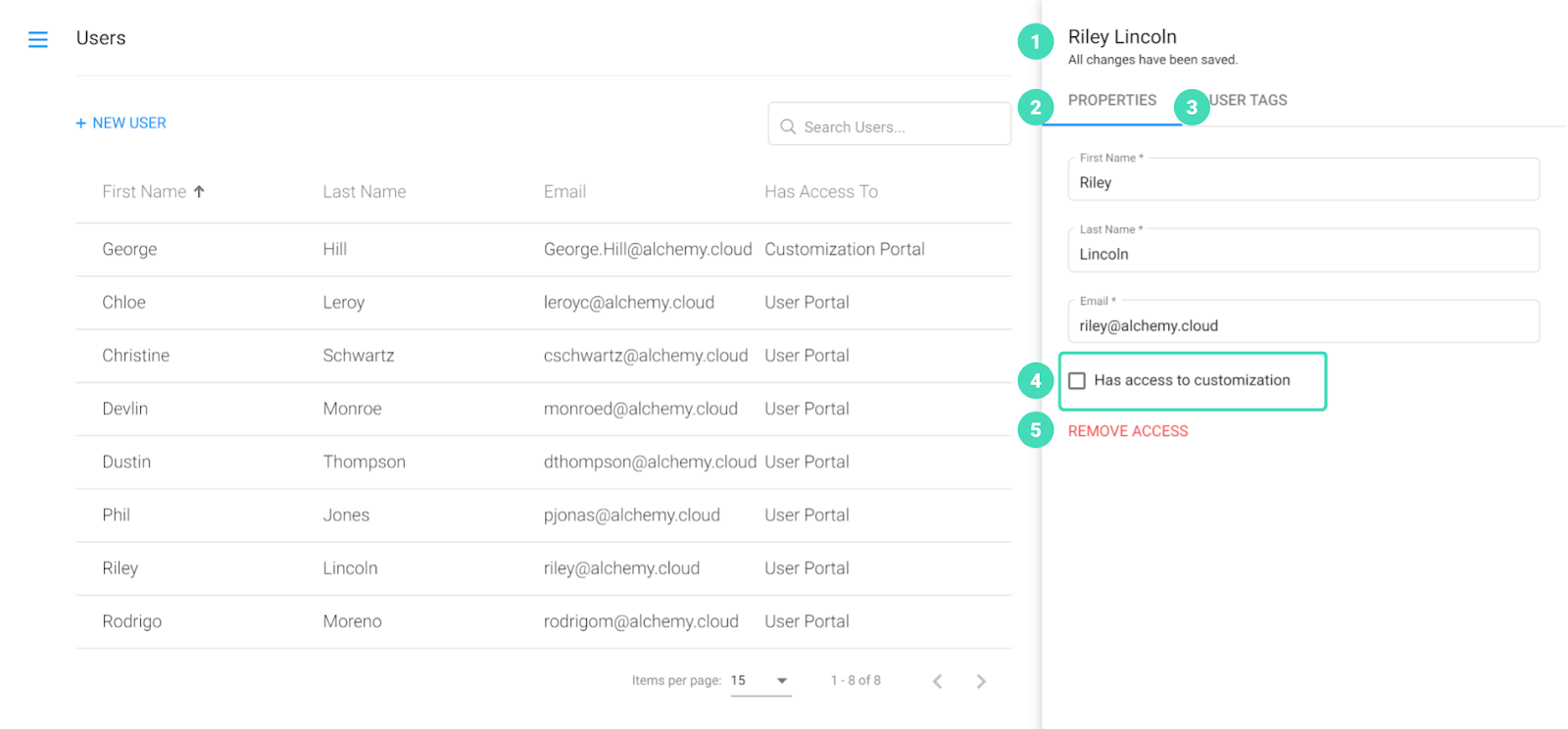Click the Users page title
Screen dimensions: 1568x729
pyautogui.click(x=101, y=38)
